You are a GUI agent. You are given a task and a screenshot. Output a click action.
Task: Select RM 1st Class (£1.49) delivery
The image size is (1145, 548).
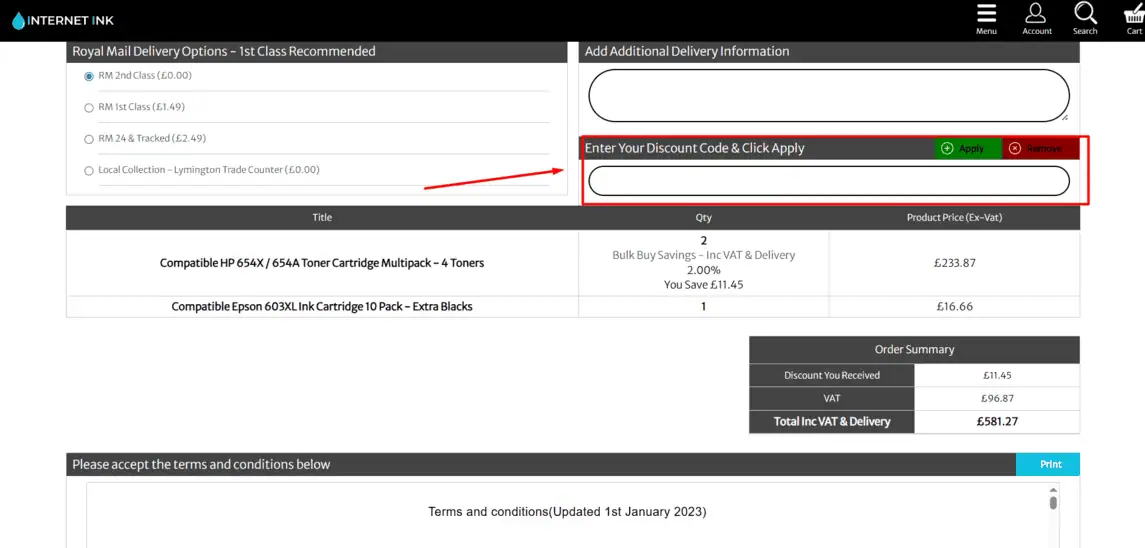[x=89, y=107]
